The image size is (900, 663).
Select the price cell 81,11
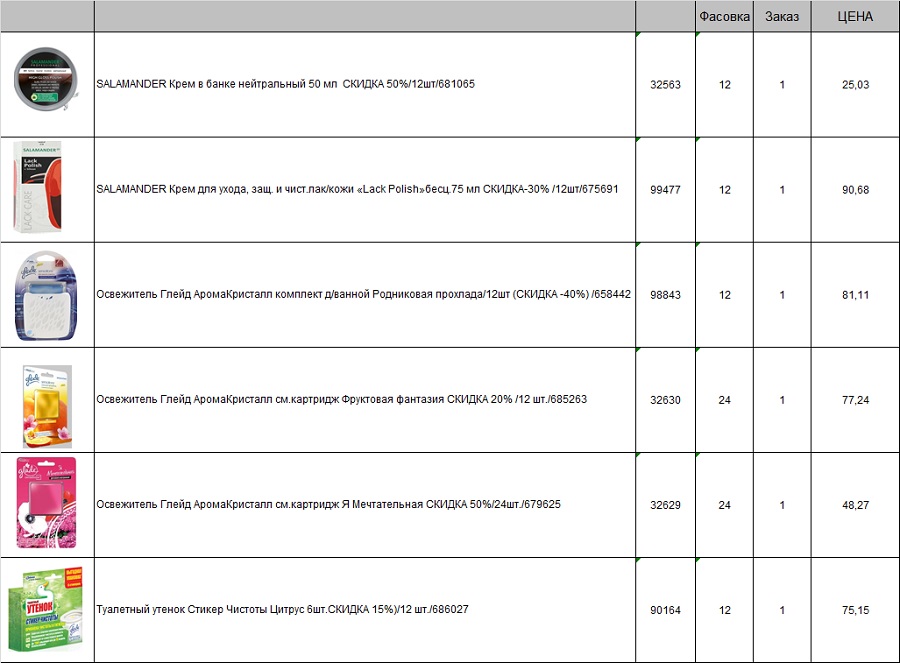855,294
